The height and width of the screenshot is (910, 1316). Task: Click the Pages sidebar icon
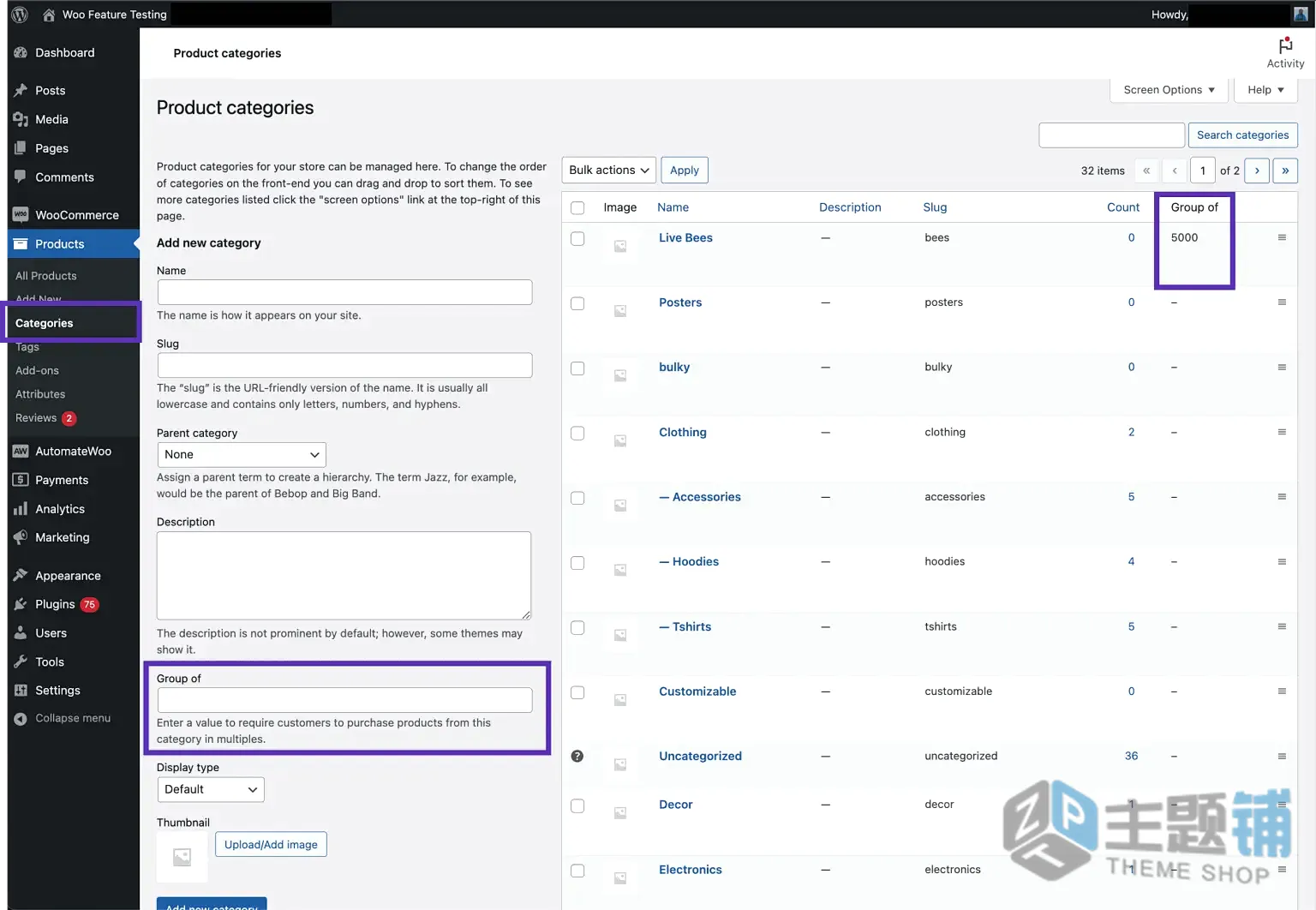[x=21, y=148]
